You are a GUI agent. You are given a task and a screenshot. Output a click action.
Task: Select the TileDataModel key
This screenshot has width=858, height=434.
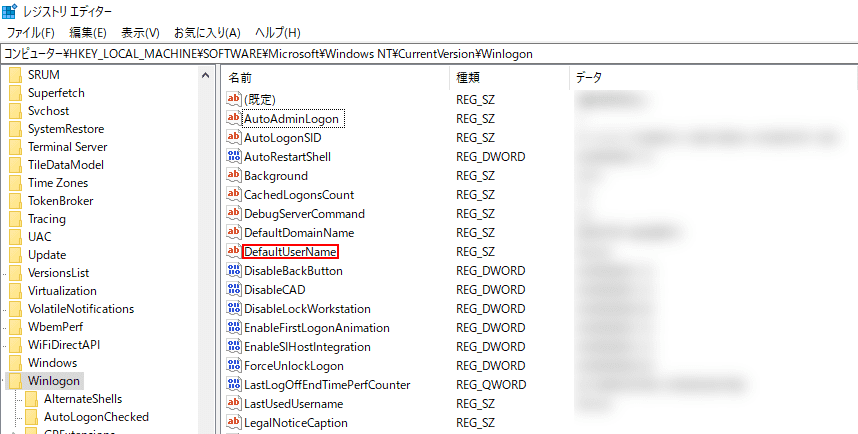(x=66, y=165)
